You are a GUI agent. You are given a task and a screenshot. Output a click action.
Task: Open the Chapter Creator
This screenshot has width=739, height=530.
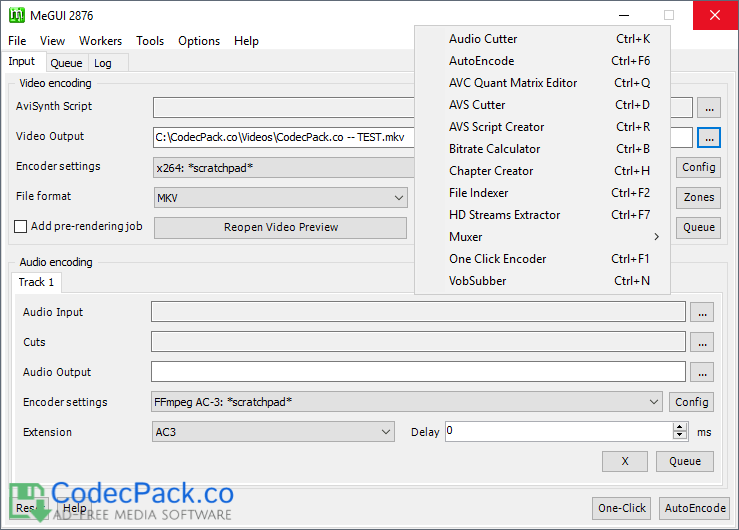[542, 171]
